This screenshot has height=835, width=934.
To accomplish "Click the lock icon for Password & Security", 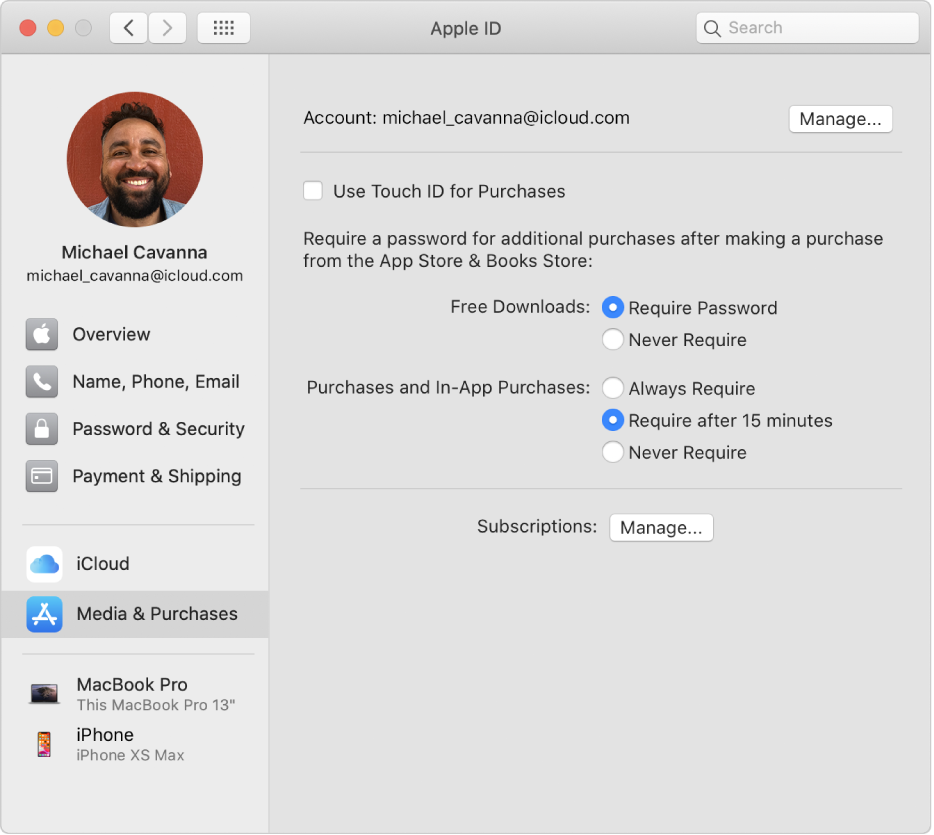I will click(x=42, y=429).
